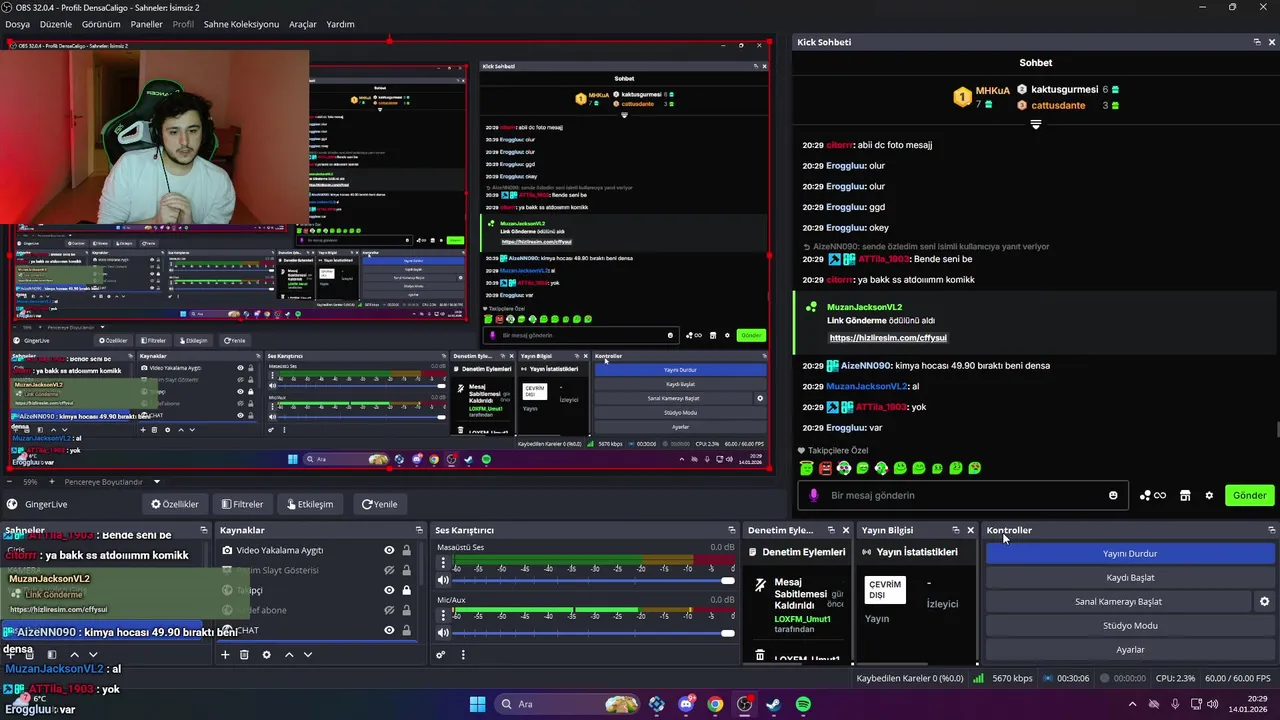Show the Resim Slayt Gösterisi source

coord(389,570)
